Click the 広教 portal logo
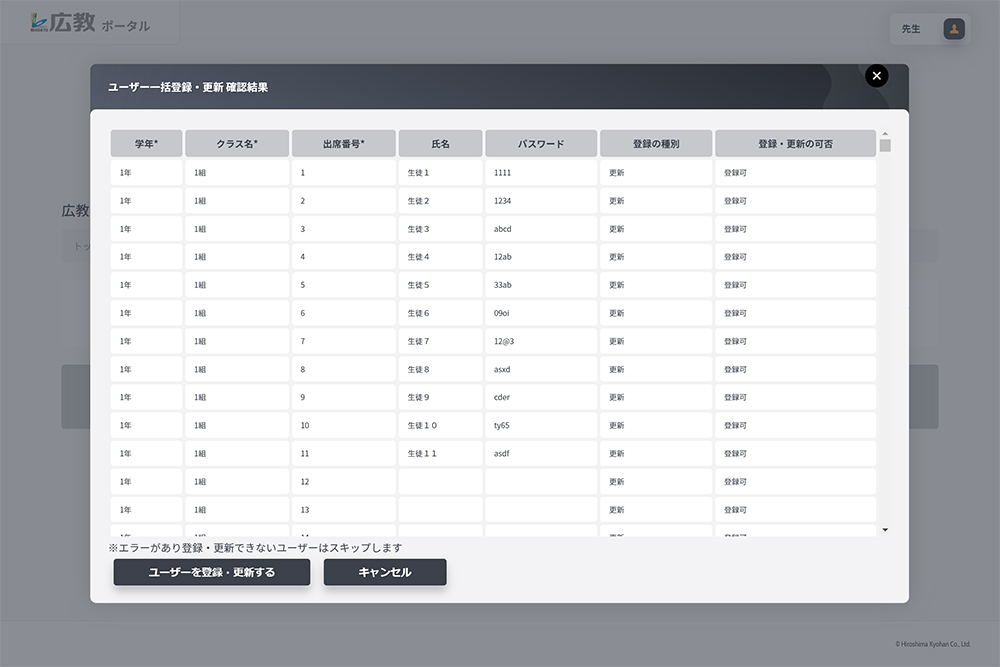 (x=90, y=22)
